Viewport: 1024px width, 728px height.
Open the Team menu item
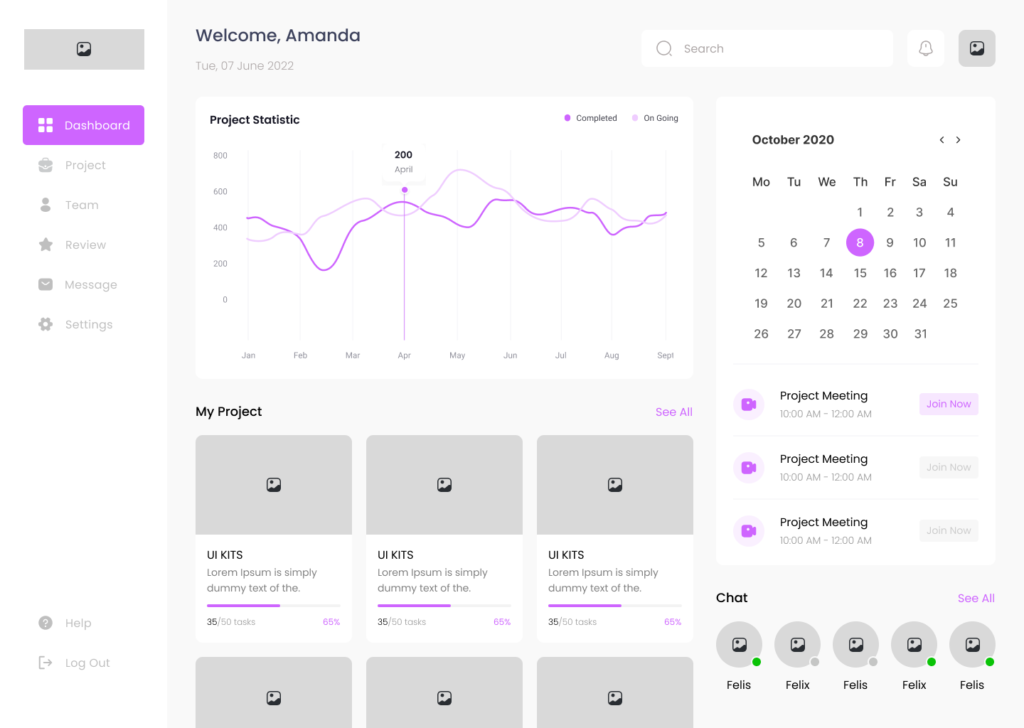click(x=81, y=205)
